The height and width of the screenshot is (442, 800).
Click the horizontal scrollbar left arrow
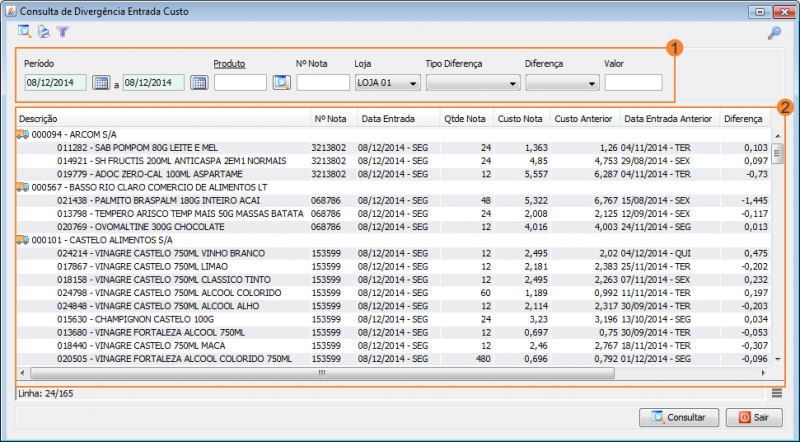click(22, 373)
